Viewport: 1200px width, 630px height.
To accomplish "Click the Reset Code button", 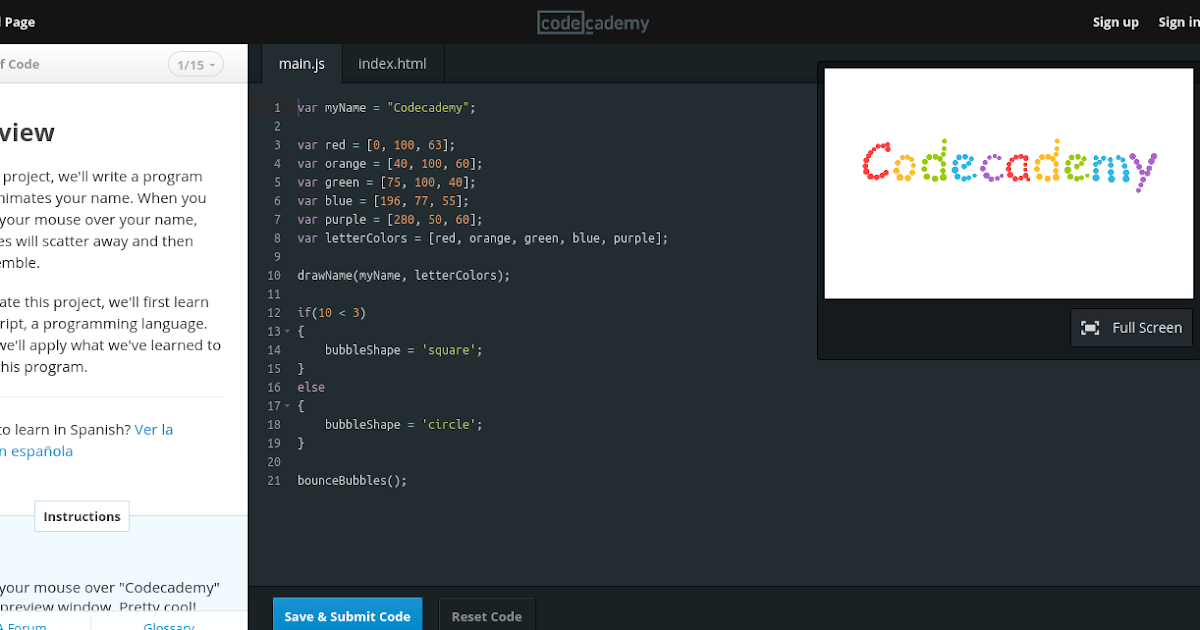I will [487, 614].
